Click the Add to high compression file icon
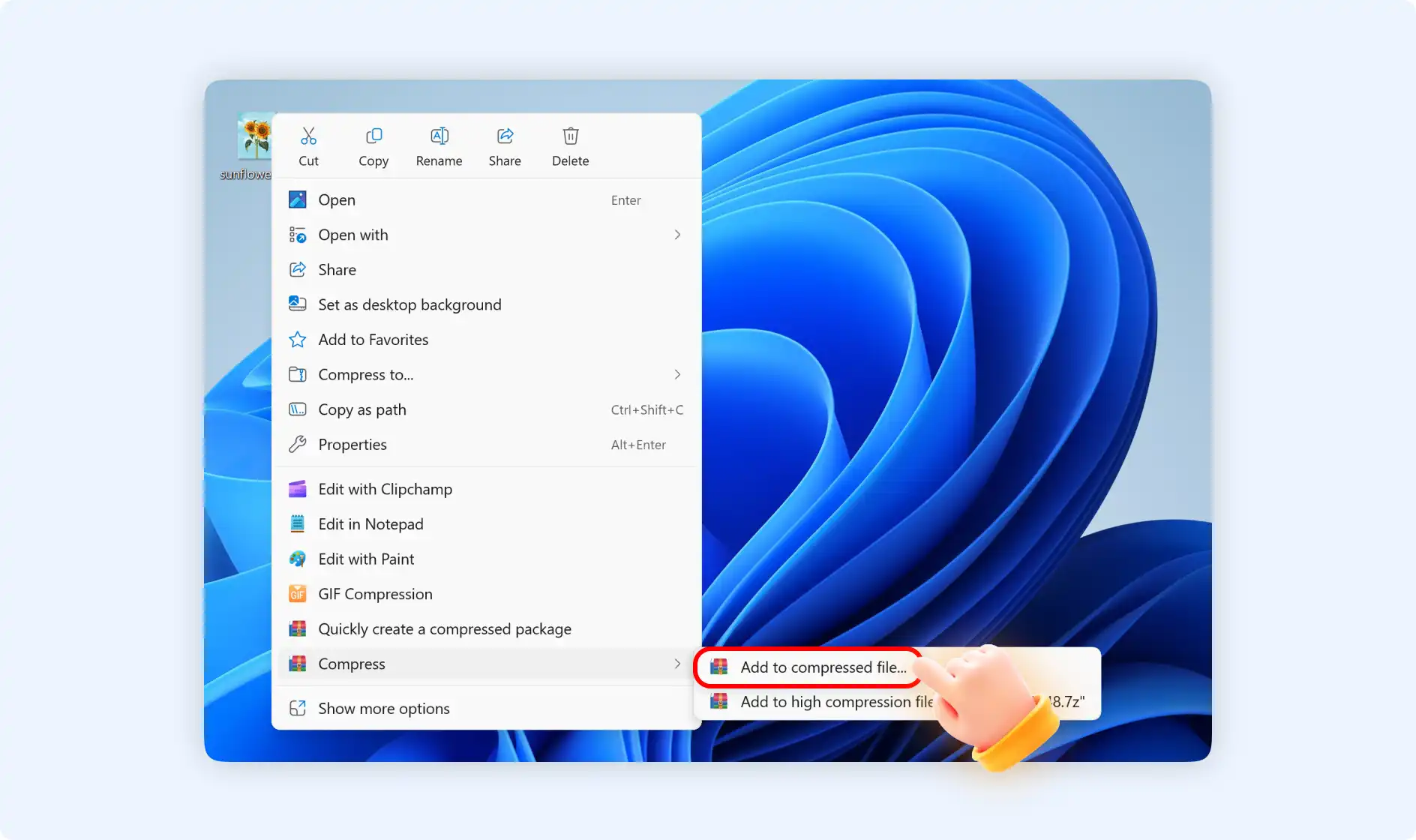1416x840 pixels. click(719, 701)
